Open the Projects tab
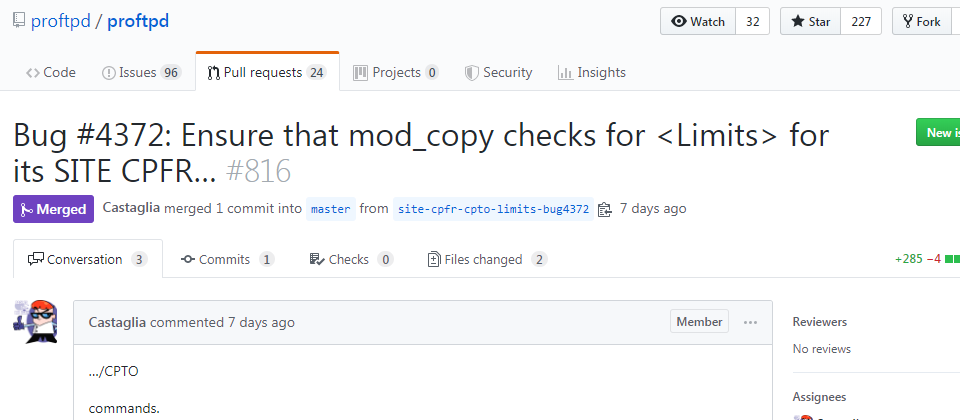 [396, 72]
